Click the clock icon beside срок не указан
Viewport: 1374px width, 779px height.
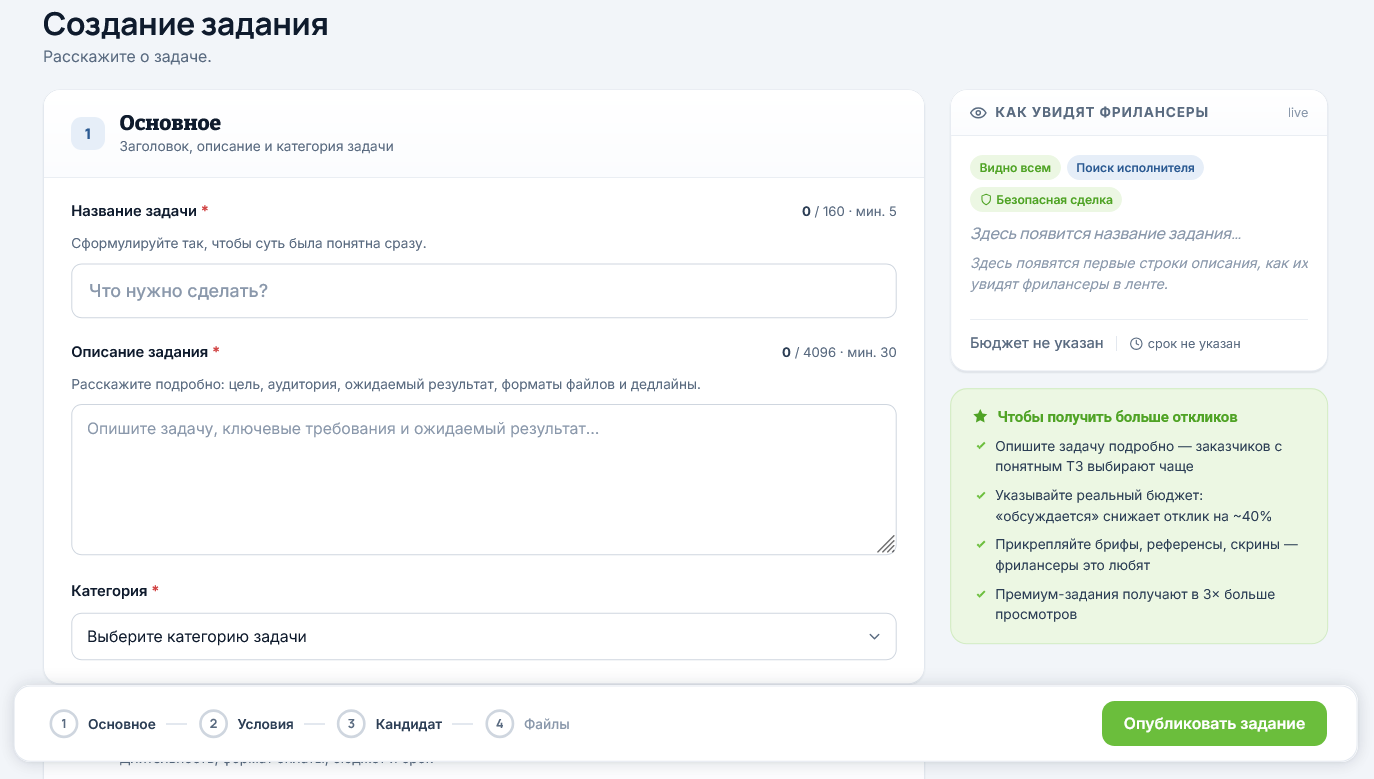1136,344
